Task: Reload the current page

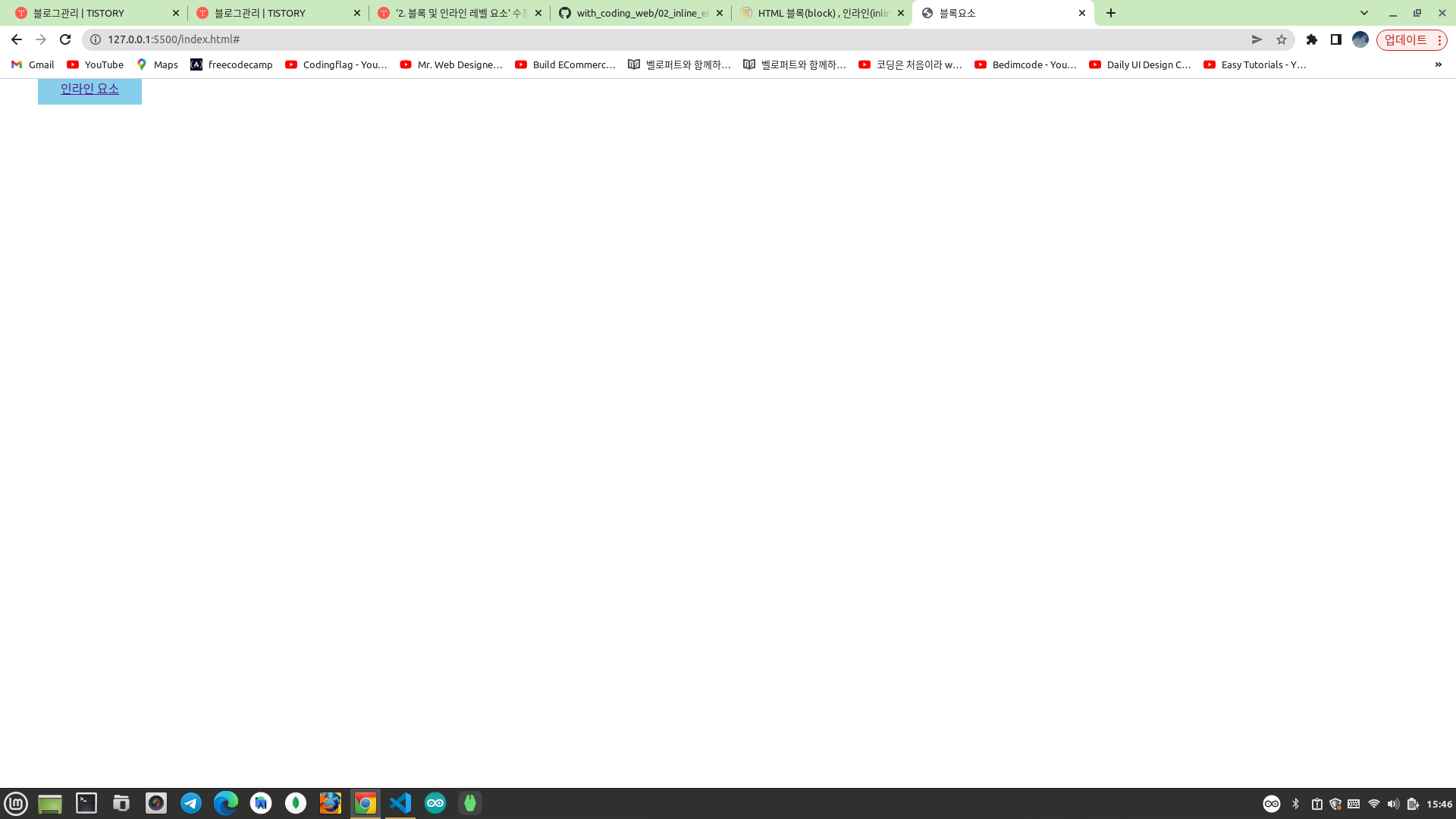Action: (x=65, y=39)
